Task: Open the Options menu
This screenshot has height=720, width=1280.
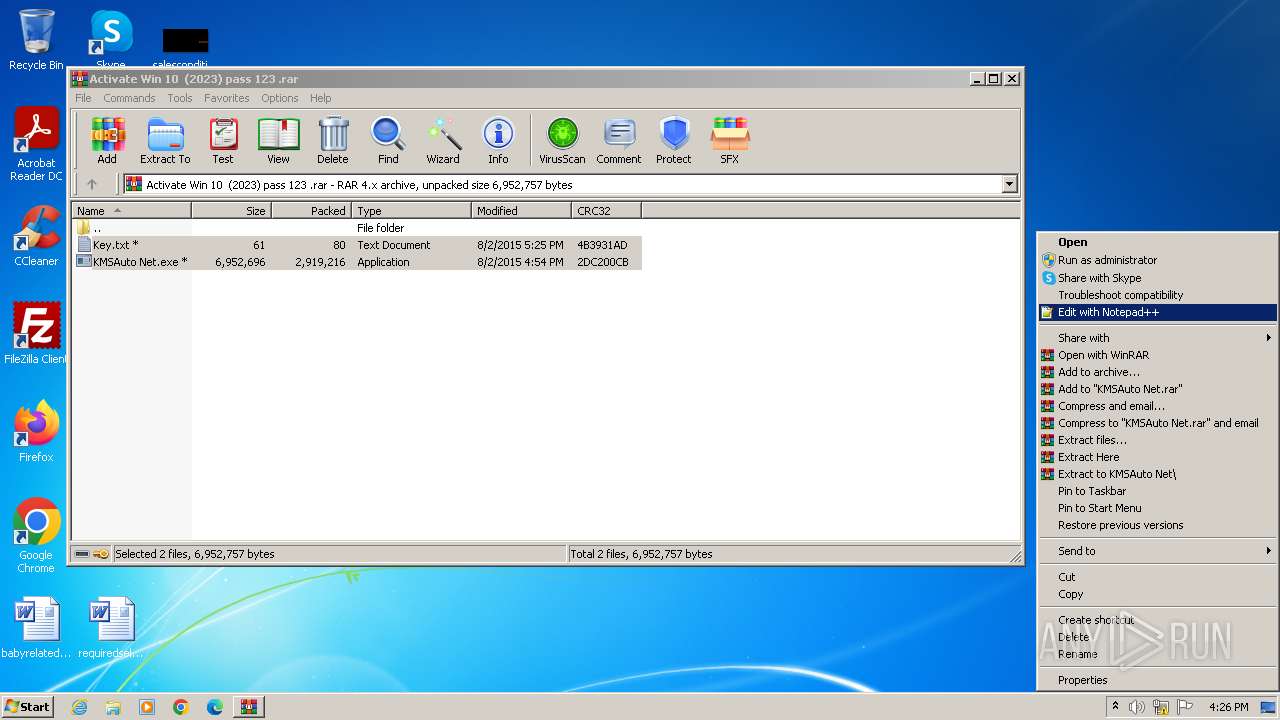Action: (280, 98)
